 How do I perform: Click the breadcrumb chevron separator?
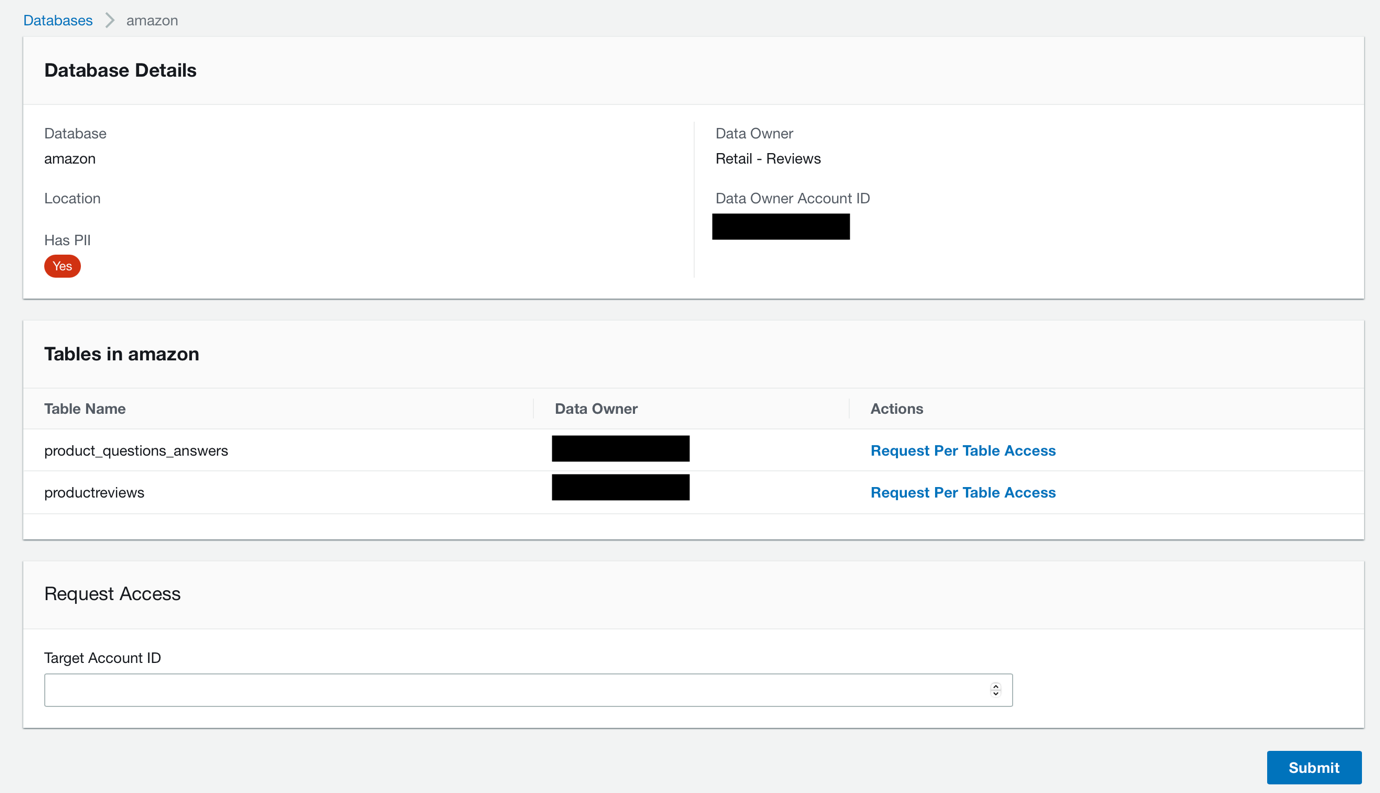click(x=110, y=20)
